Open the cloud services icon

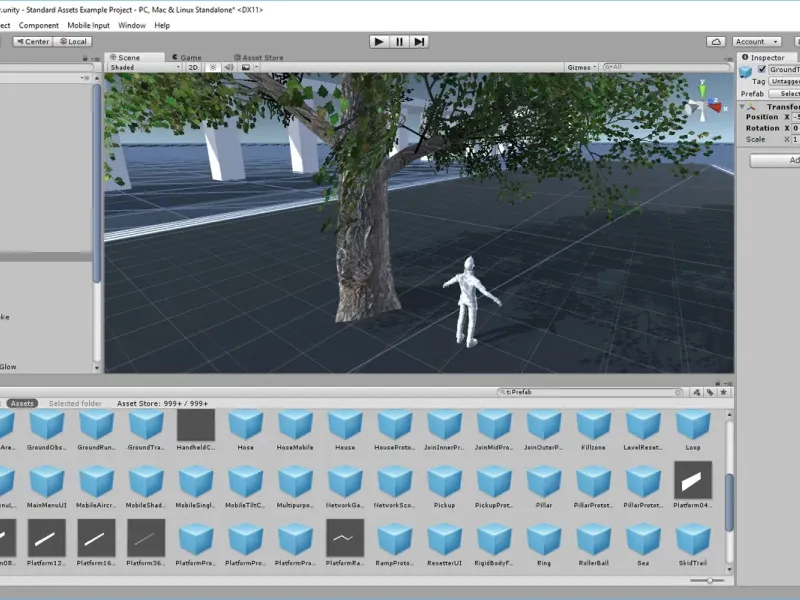click(716, 41)
